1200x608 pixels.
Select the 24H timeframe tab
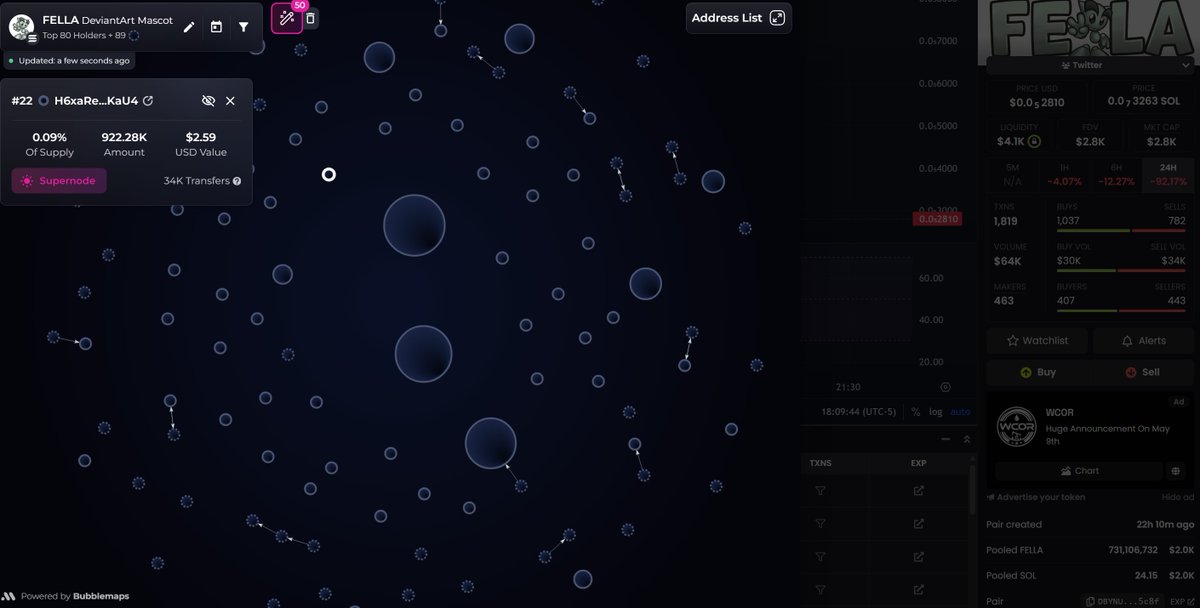(x=1168, y=175)
